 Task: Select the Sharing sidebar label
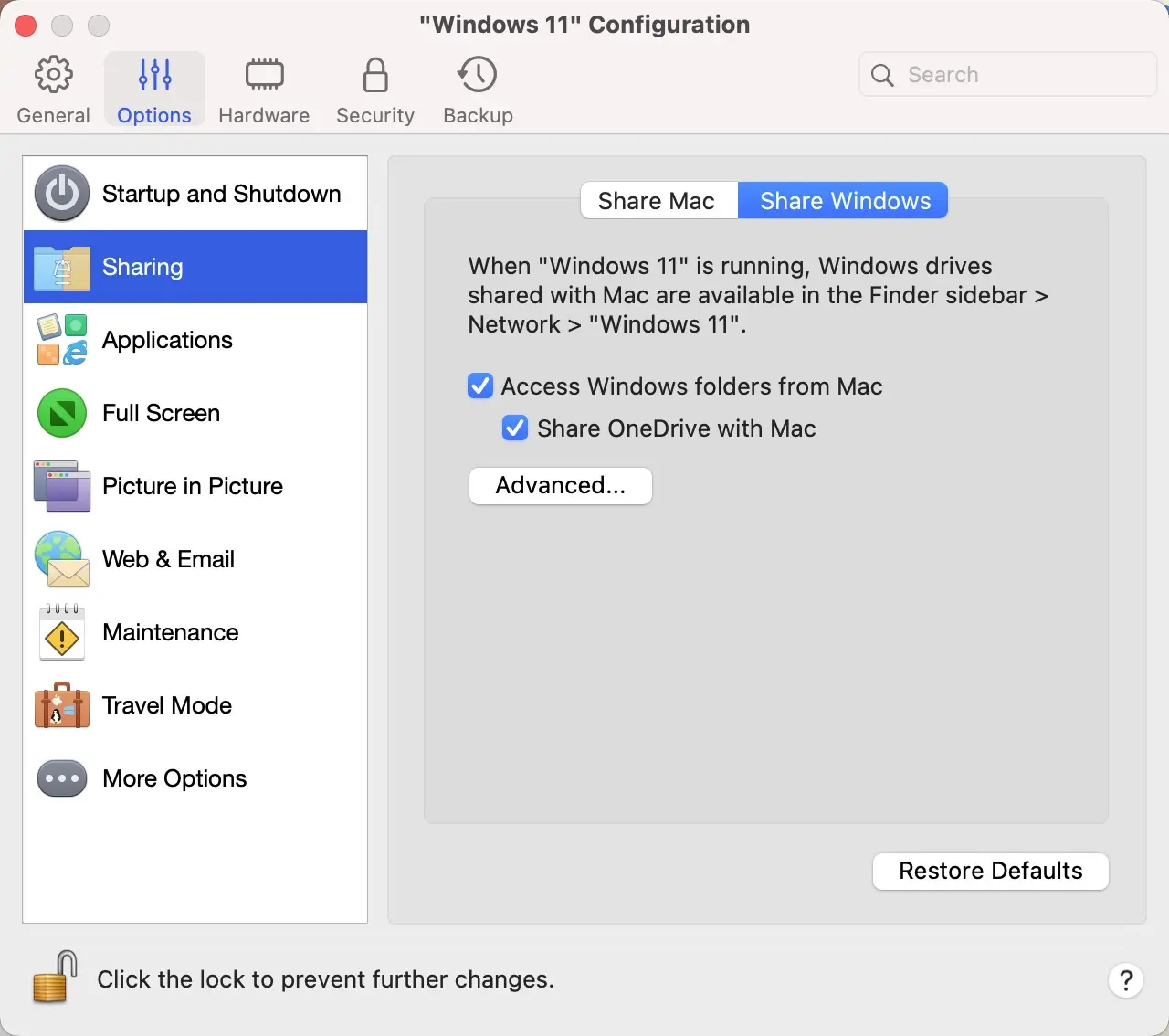coord(142,267)
